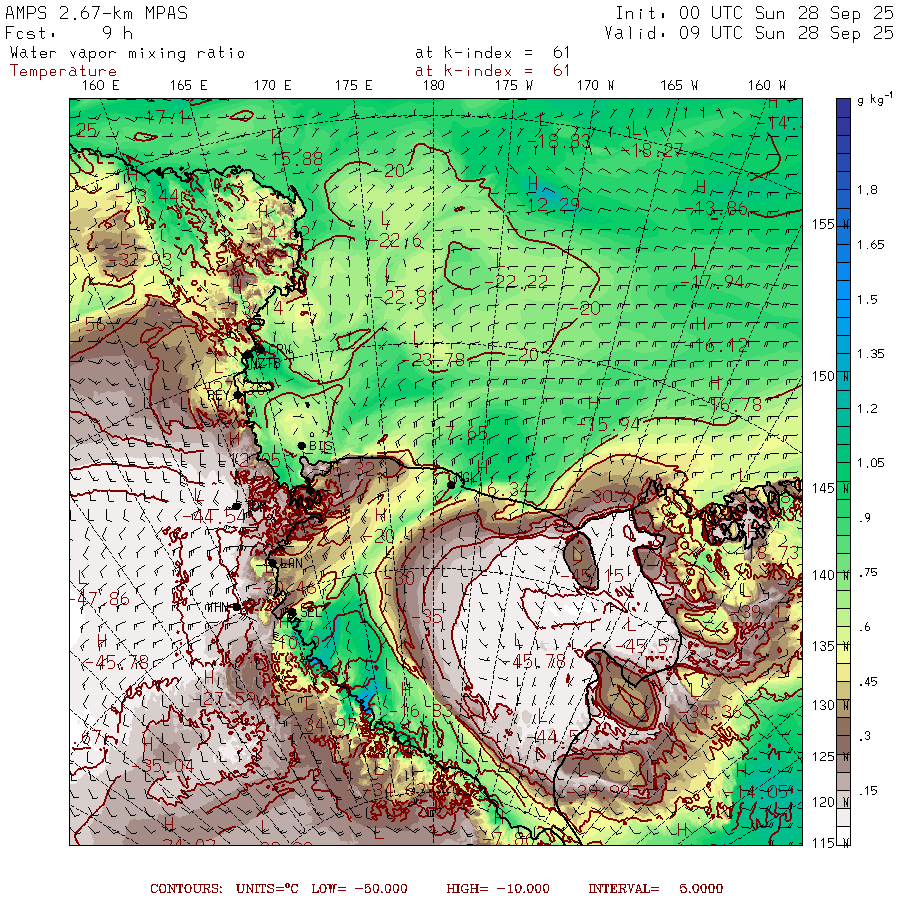Click the '-15.88' temperature high value
This screenshot has height=900, width=900.
click(x=290, y=159)
